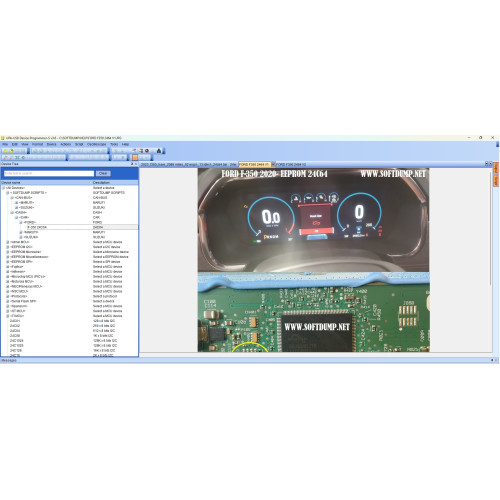Click the open-file toolbar icon

[11, 151]
